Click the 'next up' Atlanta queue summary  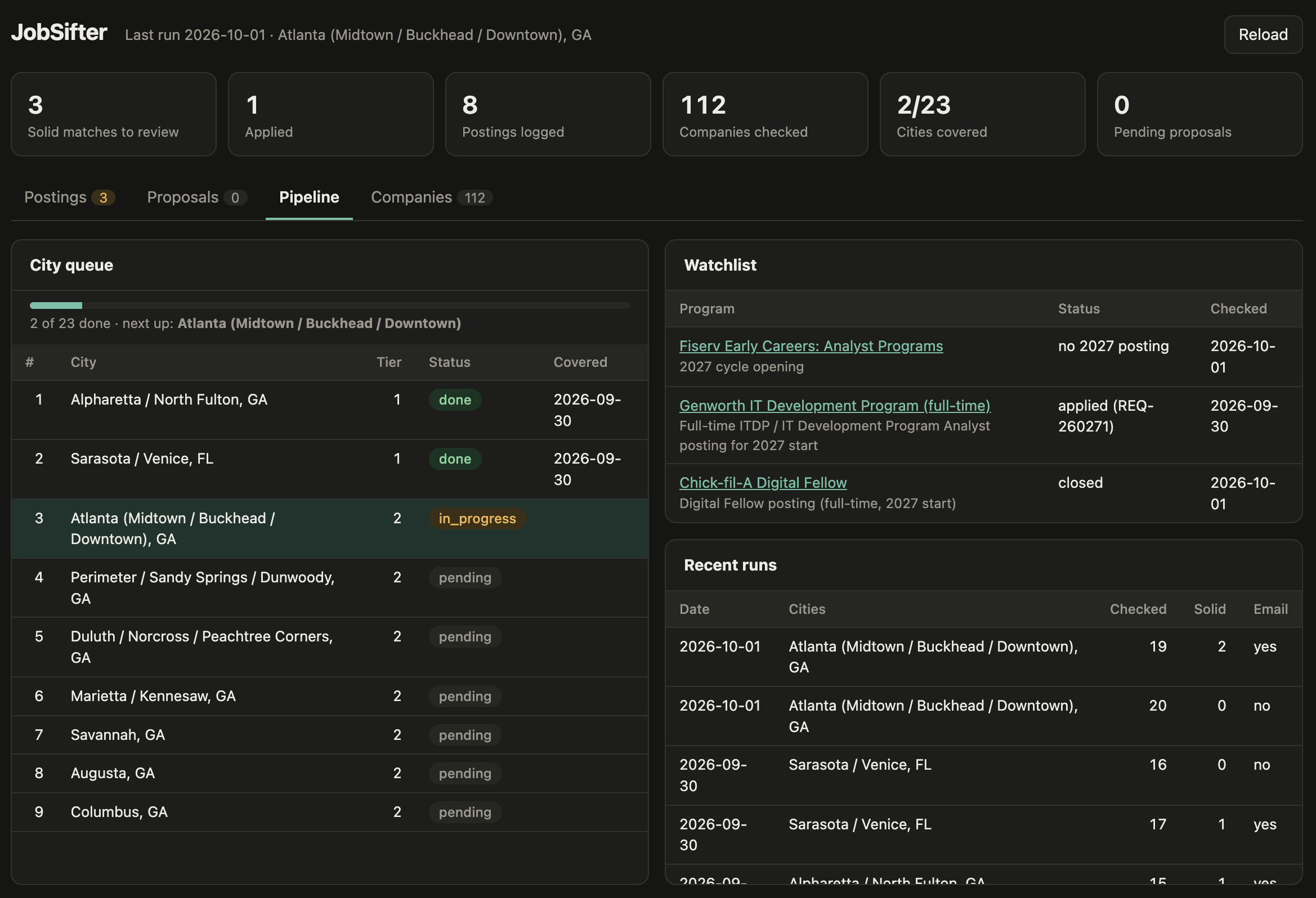pyautogui.click(x=245, y=324)
